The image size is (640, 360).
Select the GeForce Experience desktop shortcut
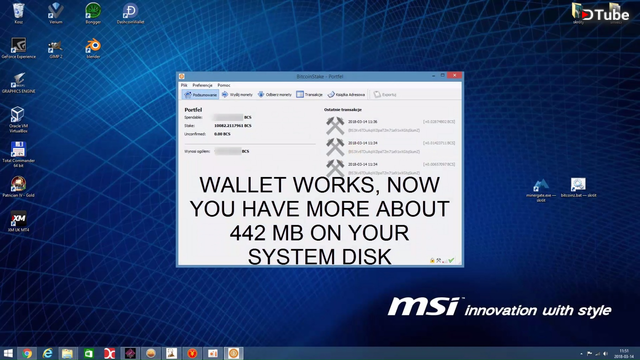18,48
